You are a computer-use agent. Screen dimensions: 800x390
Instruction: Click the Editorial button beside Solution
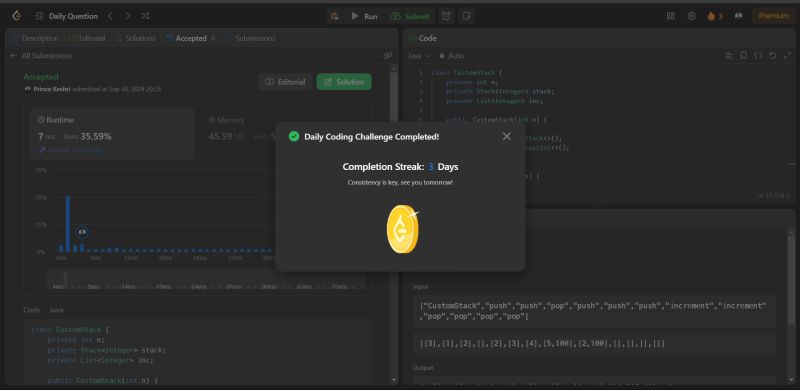[x=285, y=82]
